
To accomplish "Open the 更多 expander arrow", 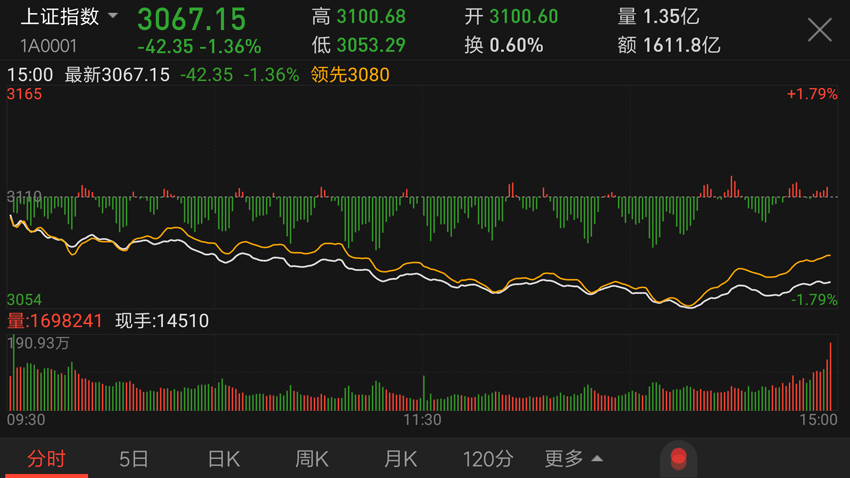I will [597, 459].
